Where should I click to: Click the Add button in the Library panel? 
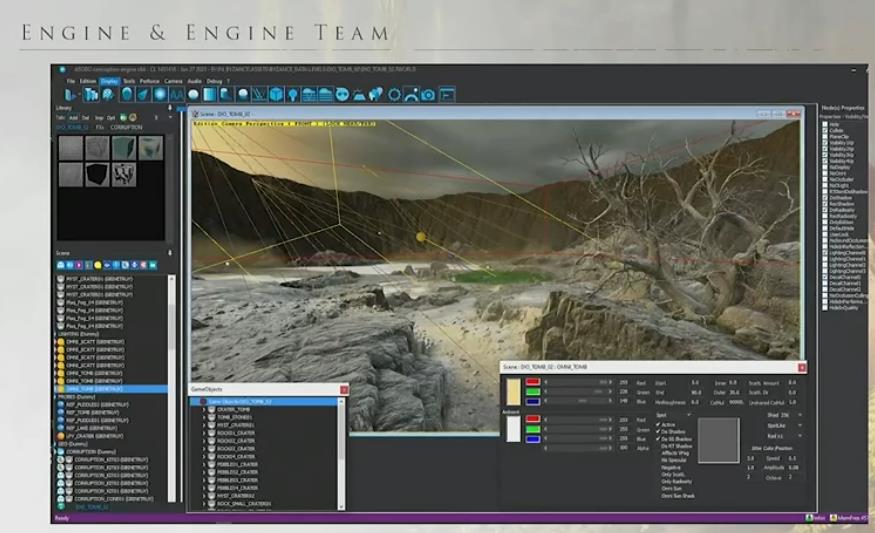pyautogui.click(x=73, y=118)
